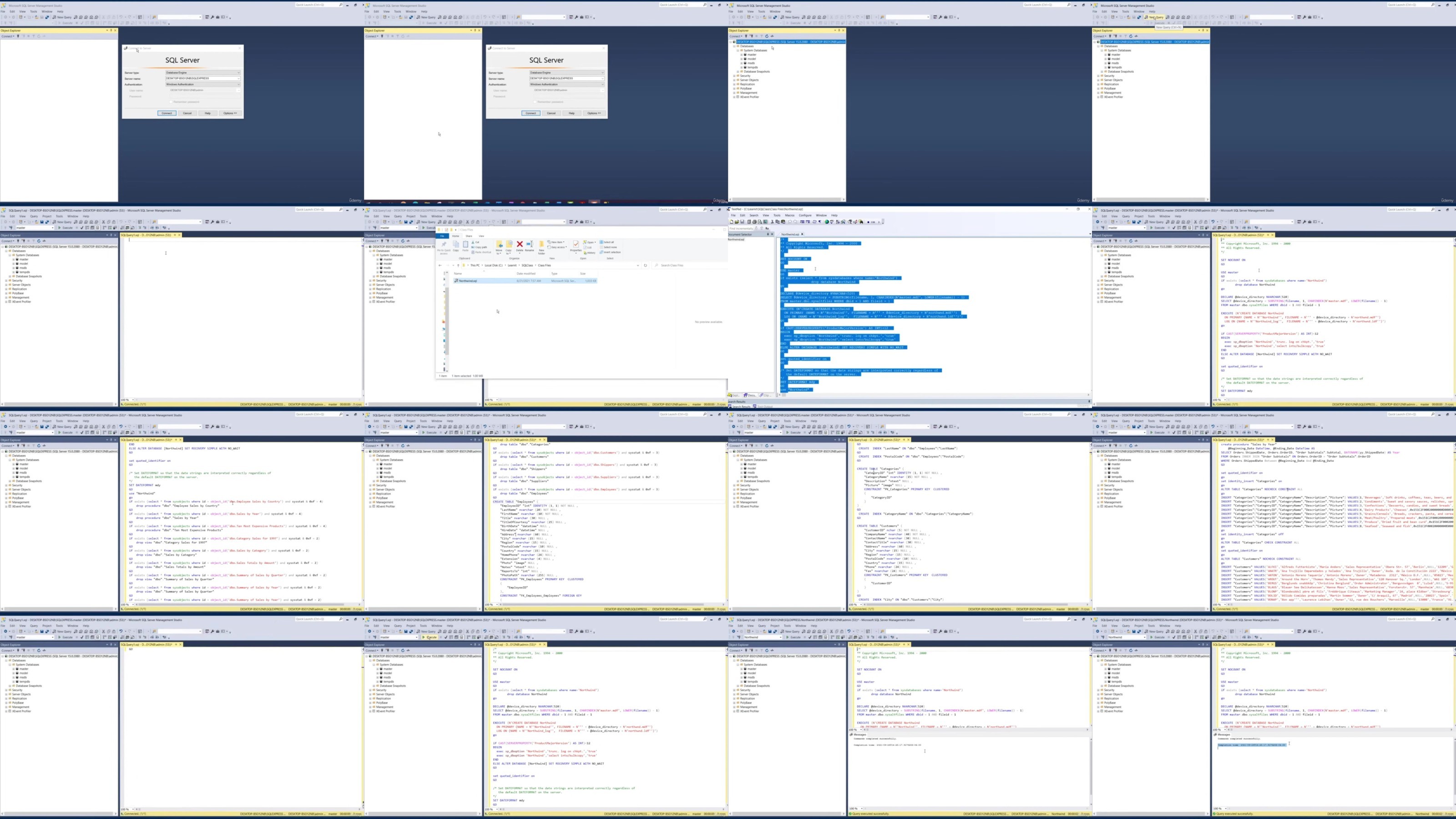Switch to TextPad's Tool Output bottom tab

click(x=763, y=406)
